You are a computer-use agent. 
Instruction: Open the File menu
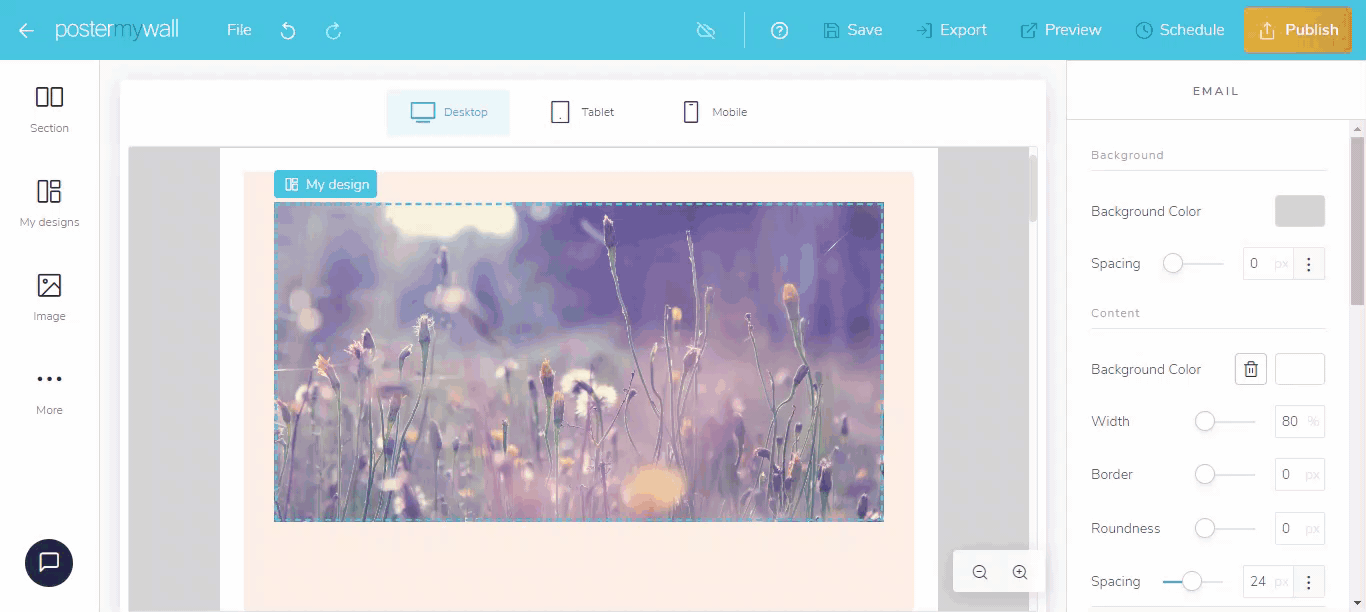pos(239,30)
